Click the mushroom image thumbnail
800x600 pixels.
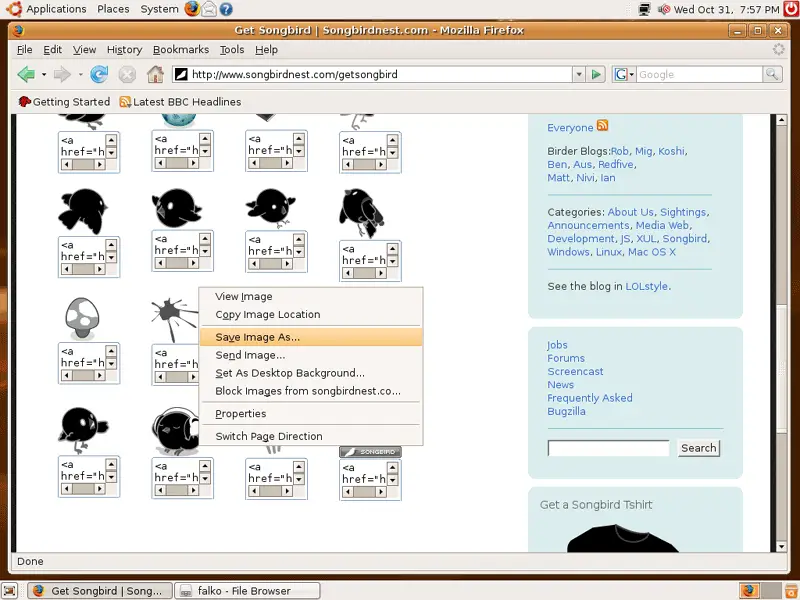pos(81,316)
